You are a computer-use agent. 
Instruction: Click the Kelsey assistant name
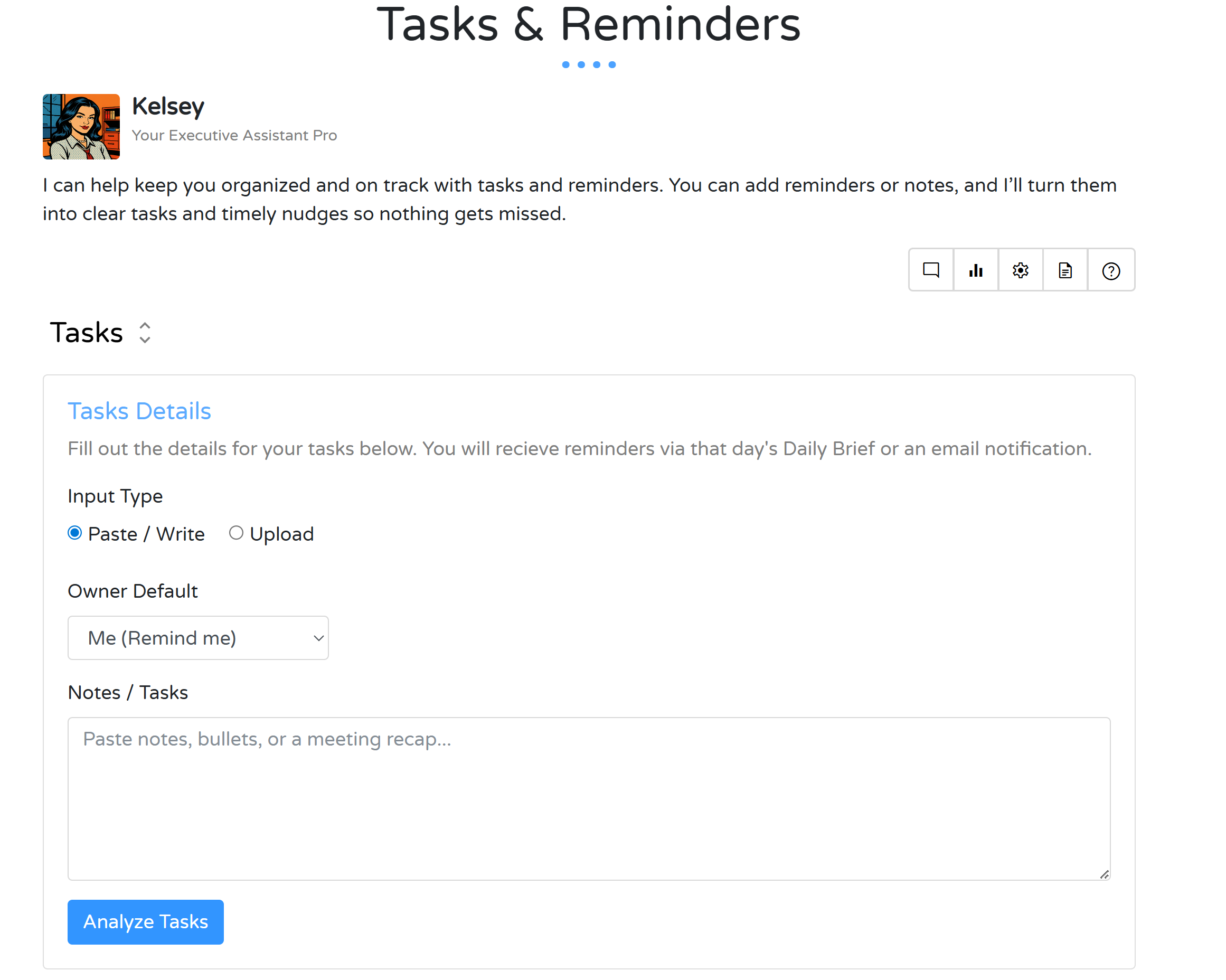168,106
